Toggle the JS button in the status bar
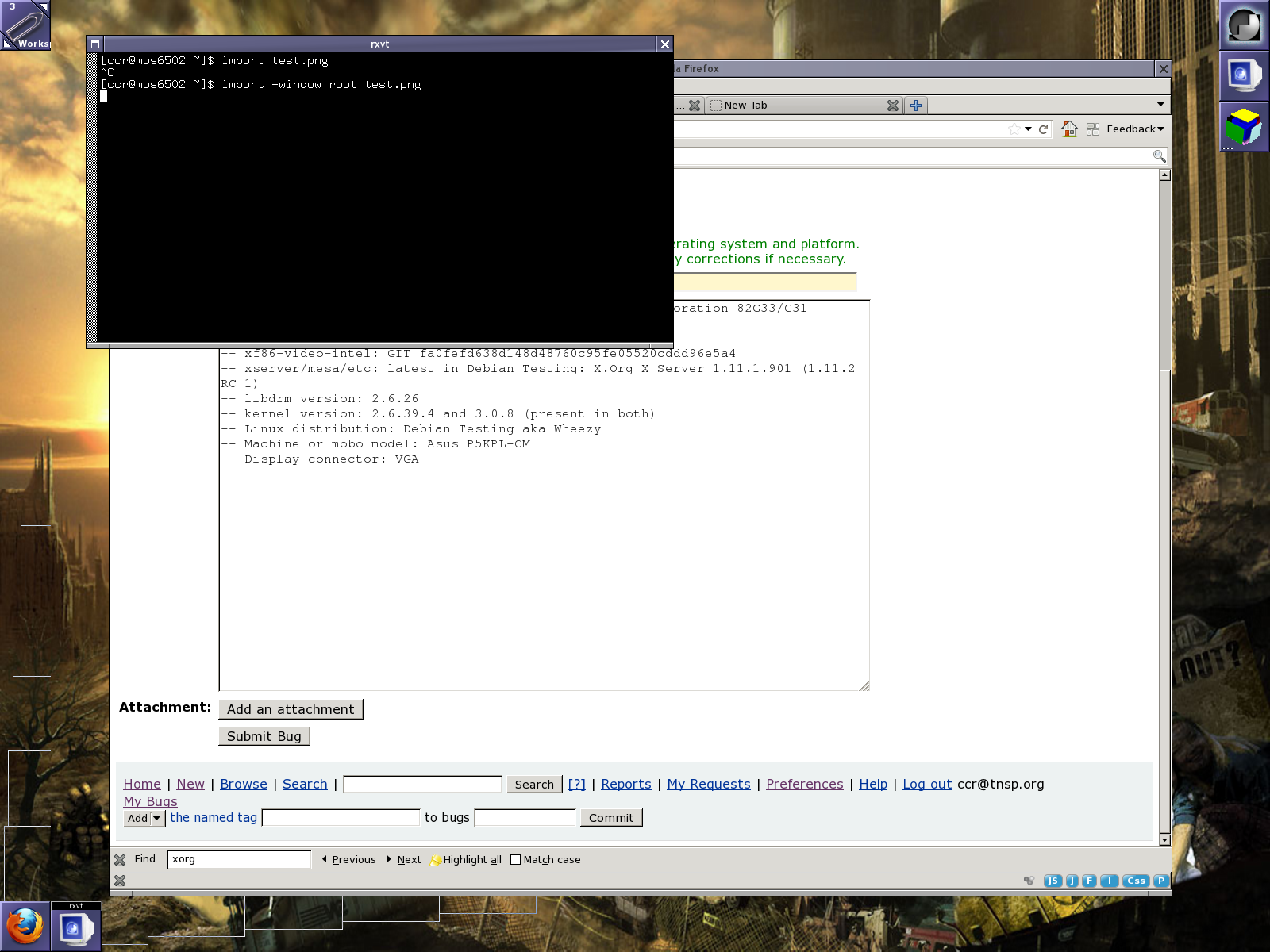The image size is (1270, 952). point(1053,881)
